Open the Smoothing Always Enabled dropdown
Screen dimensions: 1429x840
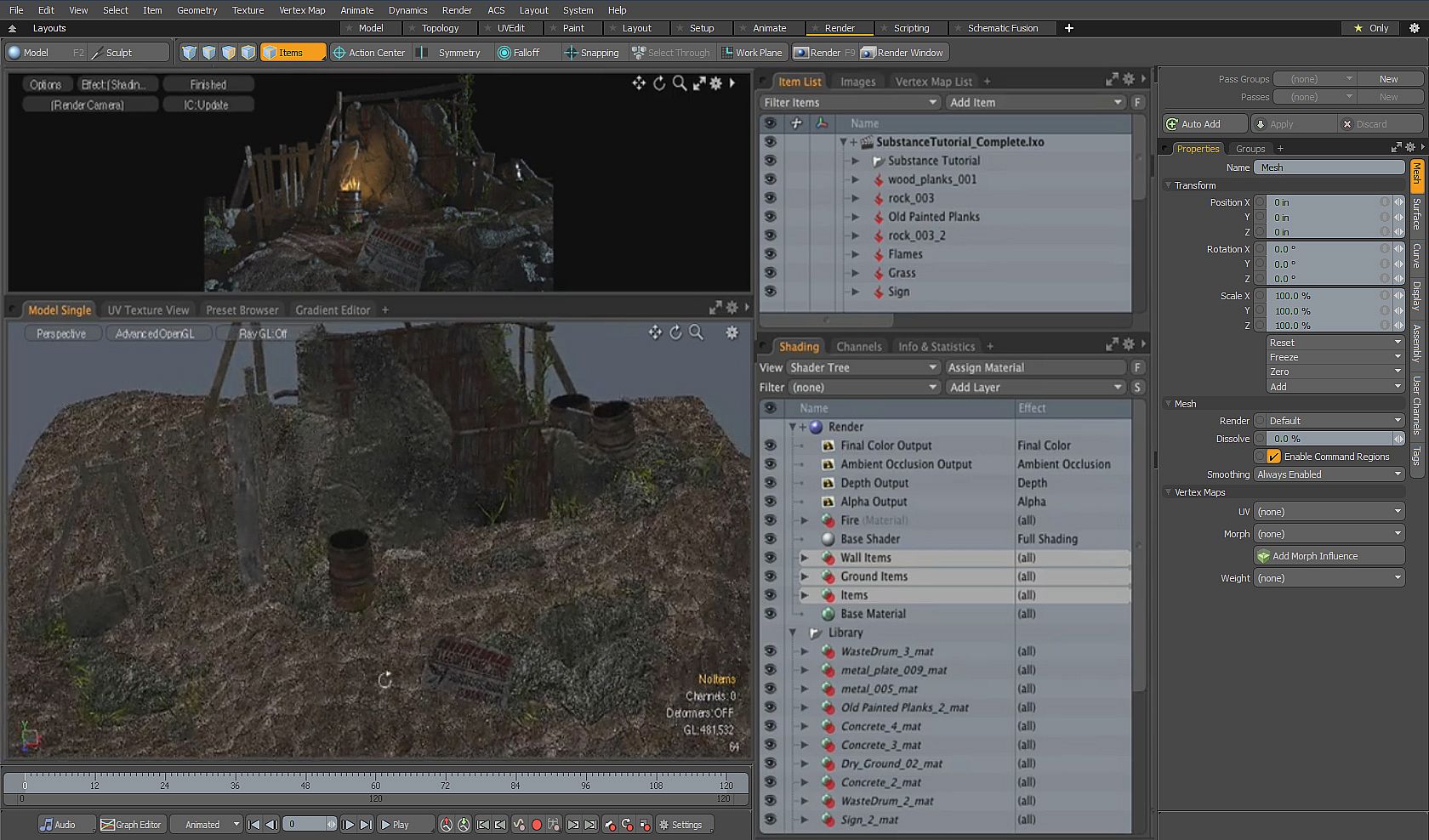coord(1328,474)
